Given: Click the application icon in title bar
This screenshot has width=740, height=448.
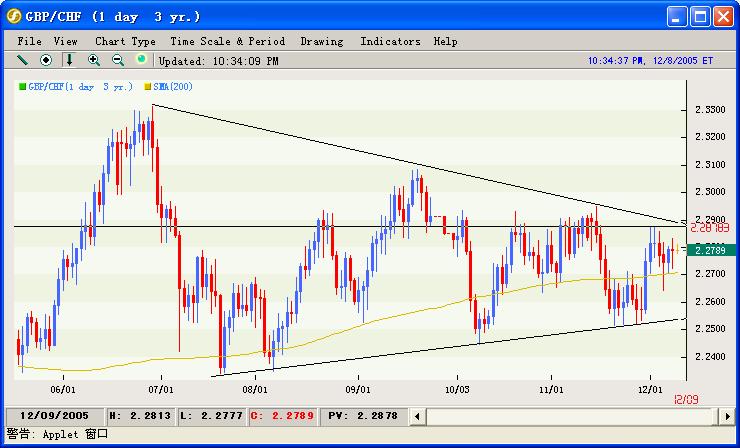Looking at the screenshot, I should click(x=14, y=17).
